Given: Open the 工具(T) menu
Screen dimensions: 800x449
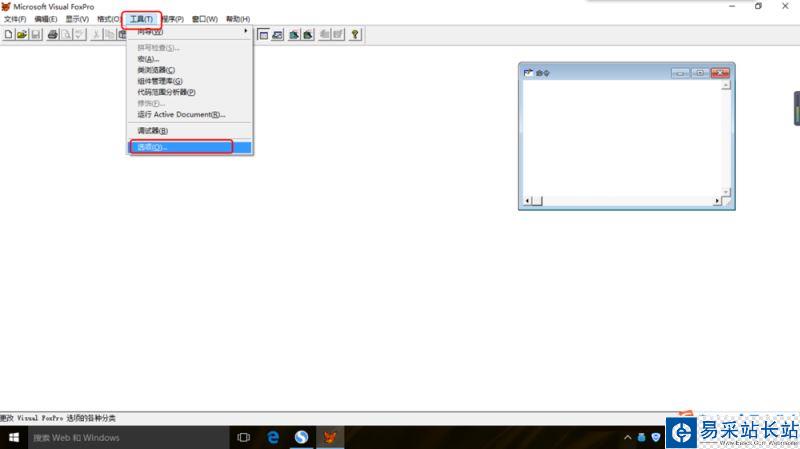Looking at the screenshot, I should tap(141, 19).
